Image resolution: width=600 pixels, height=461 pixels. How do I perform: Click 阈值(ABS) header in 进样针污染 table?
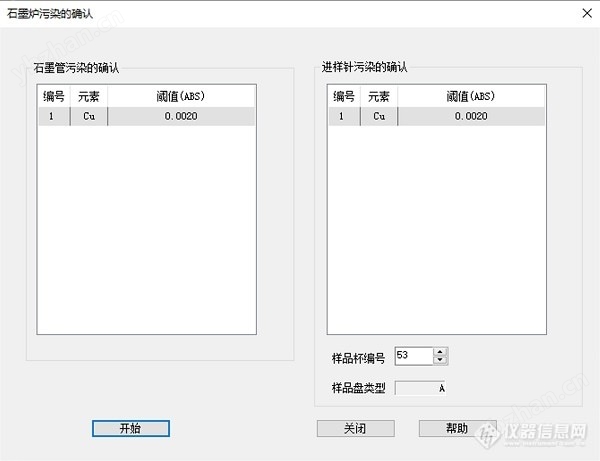470,97
